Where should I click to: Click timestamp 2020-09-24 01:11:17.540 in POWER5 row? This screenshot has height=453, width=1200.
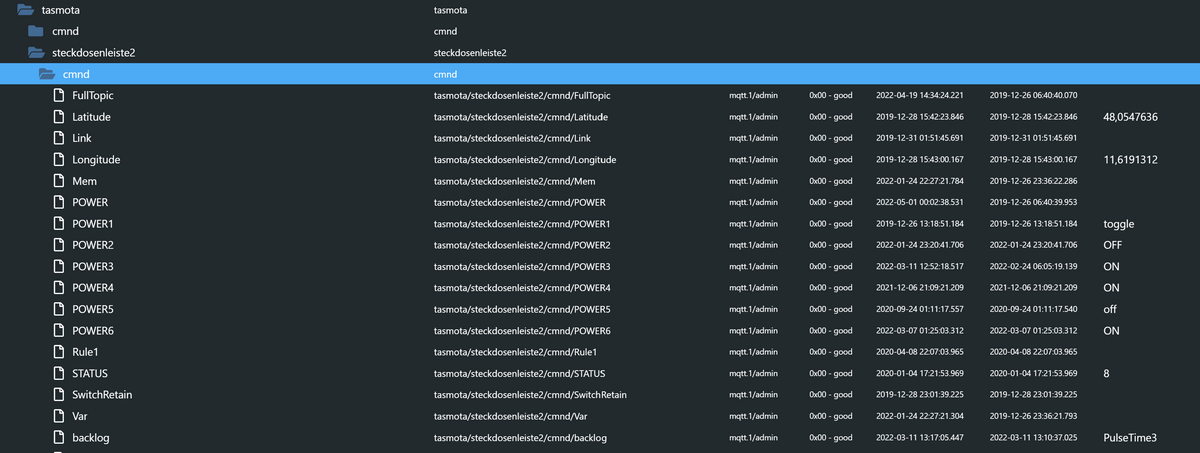pos(1033,309)
